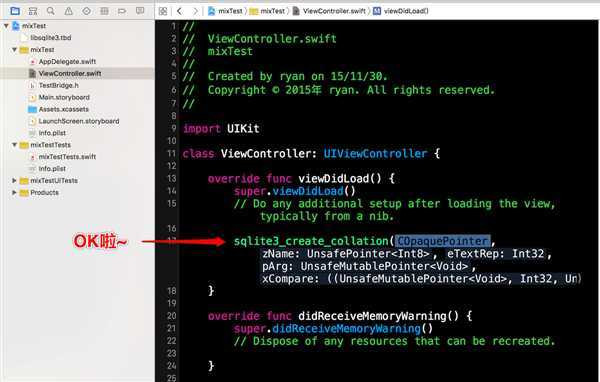Select ViewController.swift in navigator
Screen dimensions: 600x382
tap(77, 73)
